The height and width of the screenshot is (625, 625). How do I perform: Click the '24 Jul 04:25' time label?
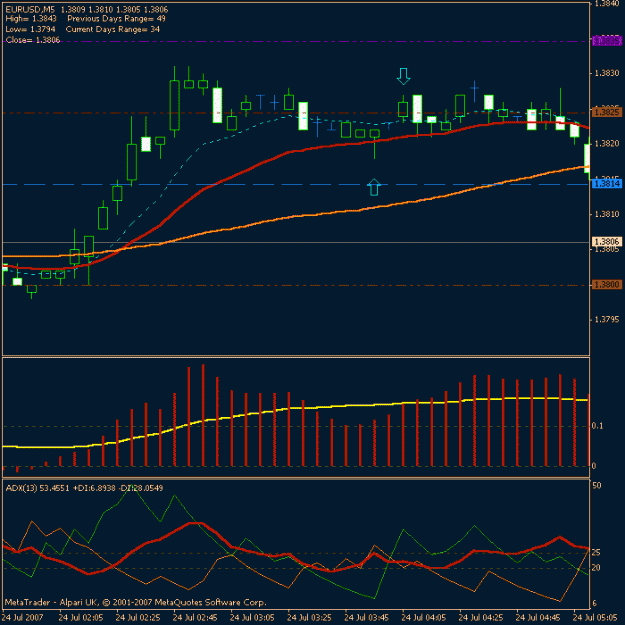tap(481, 618)
